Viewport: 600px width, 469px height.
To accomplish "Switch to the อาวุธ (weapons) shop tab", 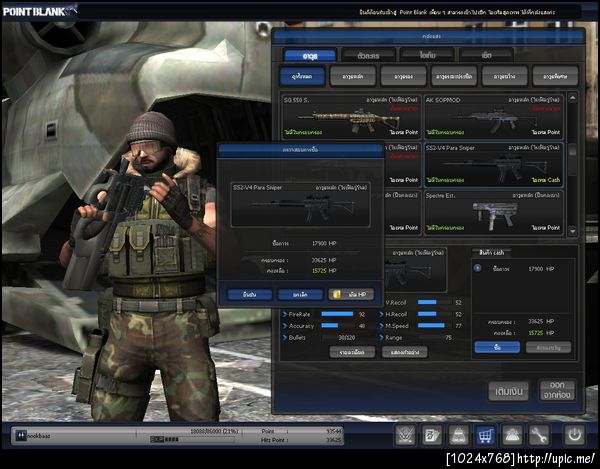I will 310,55.
